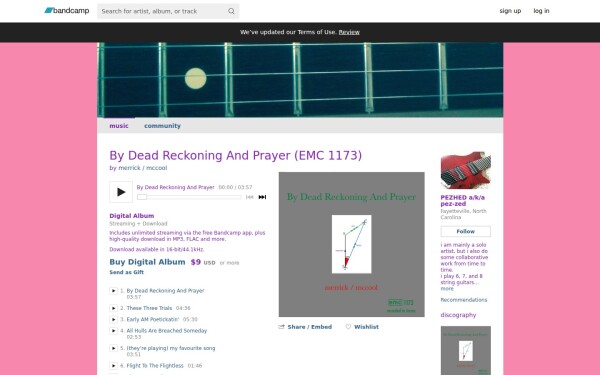The image size is (600, 375).
Task: Switch to the community tab
Action: tap(162, 126)
